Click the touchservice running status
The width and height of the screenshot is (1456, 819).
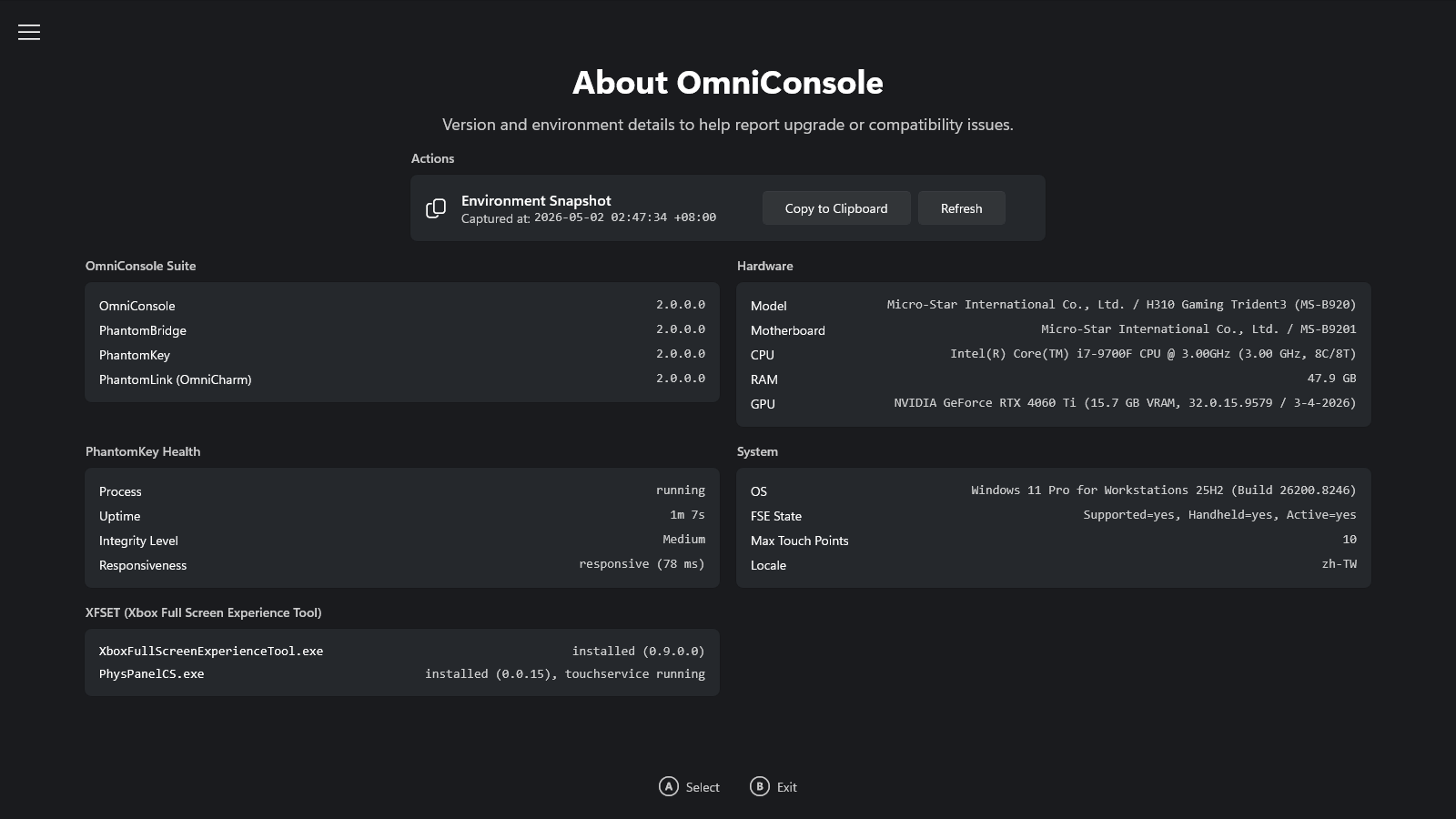point(634,674)
